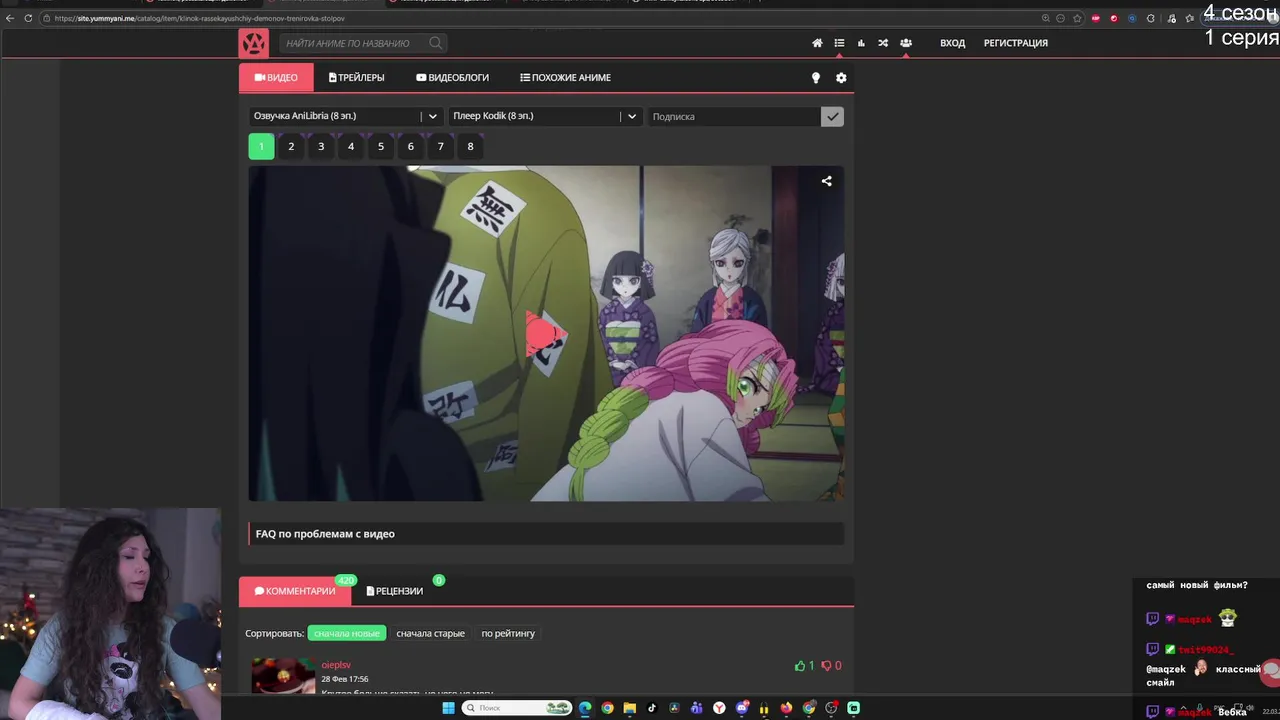Open File Explorer from taskbar
1280x720 pixels.
[x=630, y=708]
